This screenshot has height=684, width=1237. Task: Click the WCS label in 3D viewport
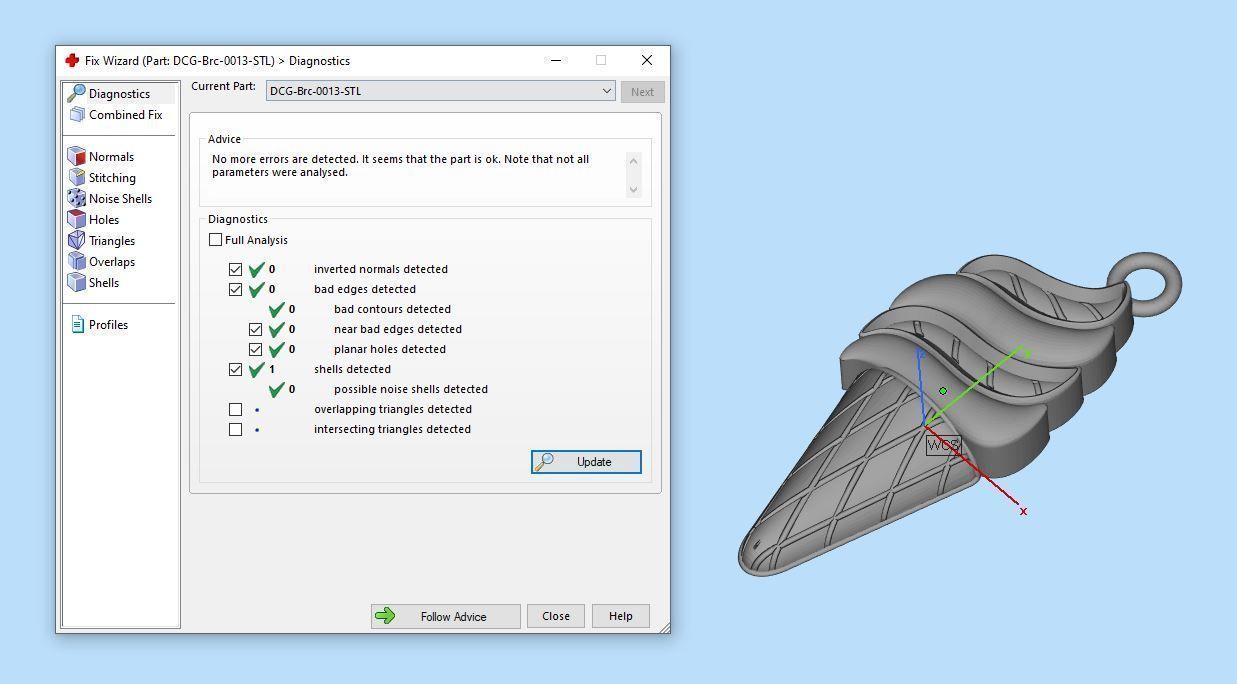943,445
